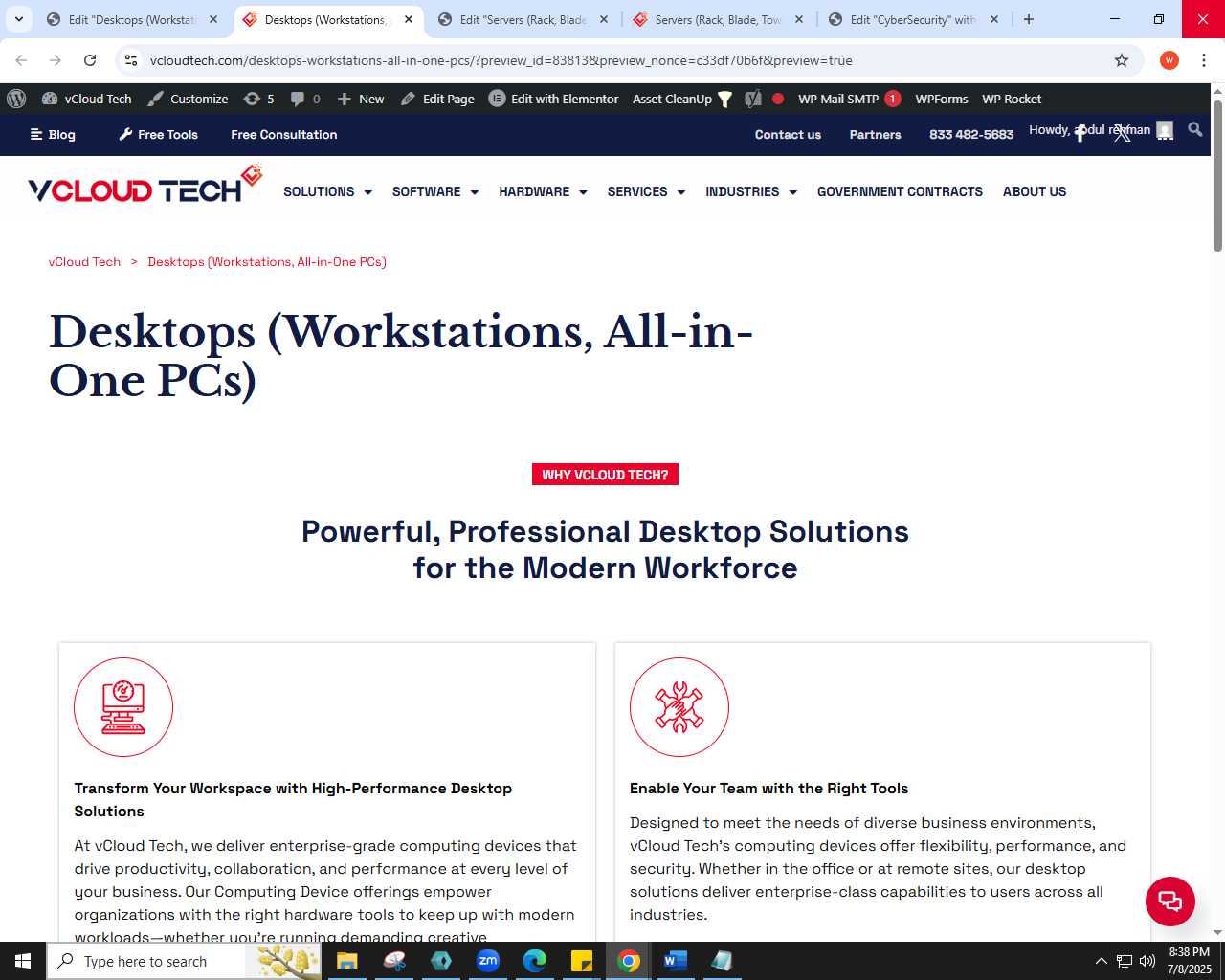Open the Asset CleanUp menu
The width and height of the screenshot is (1225, 980).
(x=682, y=99)
